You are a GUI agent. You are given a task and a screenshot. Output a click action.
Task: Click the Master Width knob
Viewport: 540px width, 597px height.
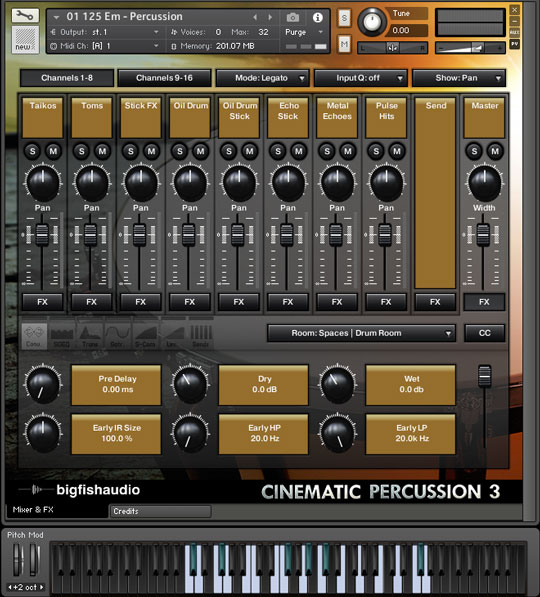tap(484, 184)
